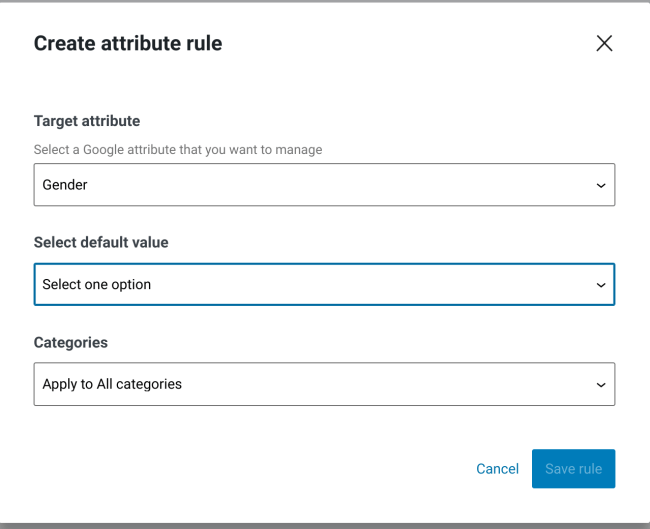Click the Save rule button

tap(573, 469)
